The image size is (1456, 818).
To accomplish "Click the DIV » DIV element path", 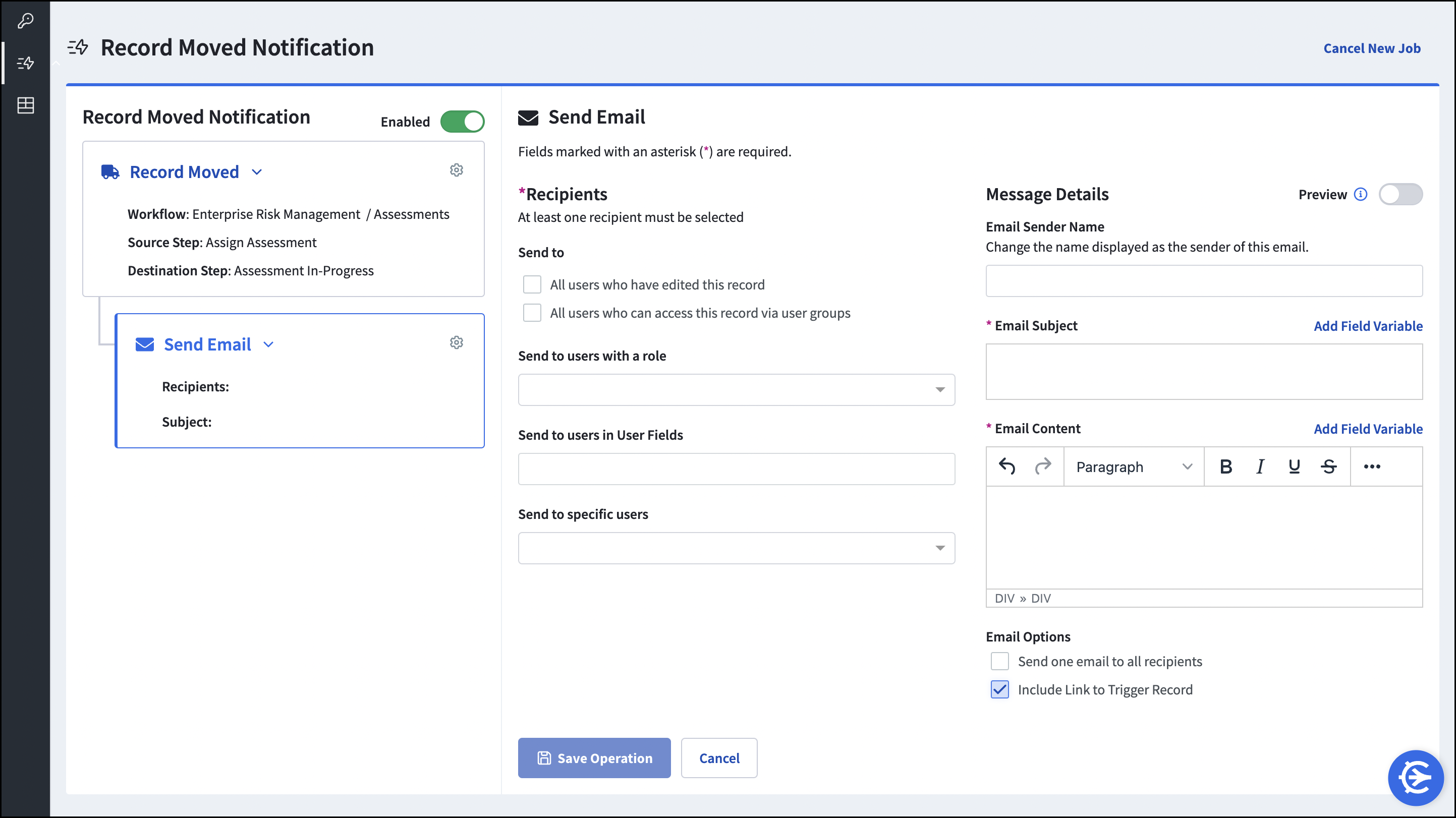I will click(1023, 598).
